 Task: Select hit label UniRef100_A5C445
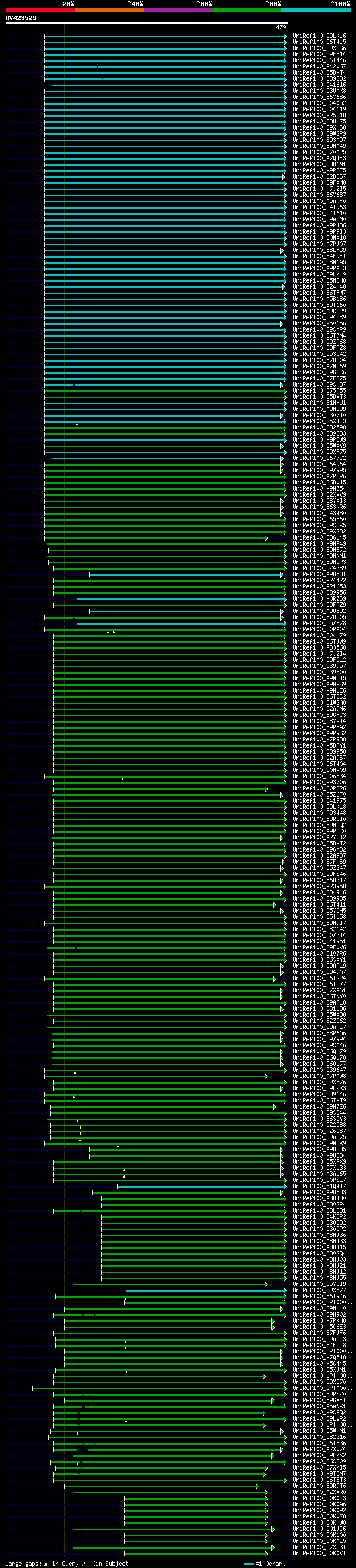319,1363
